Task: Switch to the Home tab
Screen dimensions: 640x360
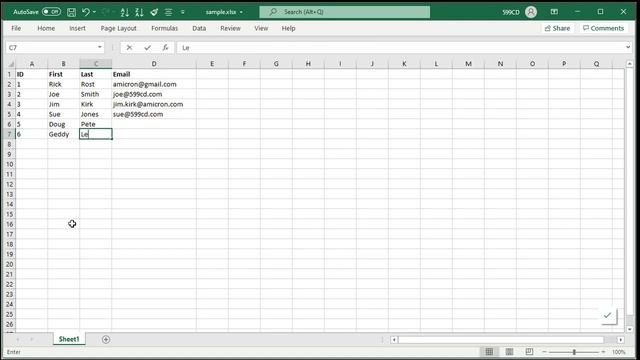Action: click(x=46, y=28)
